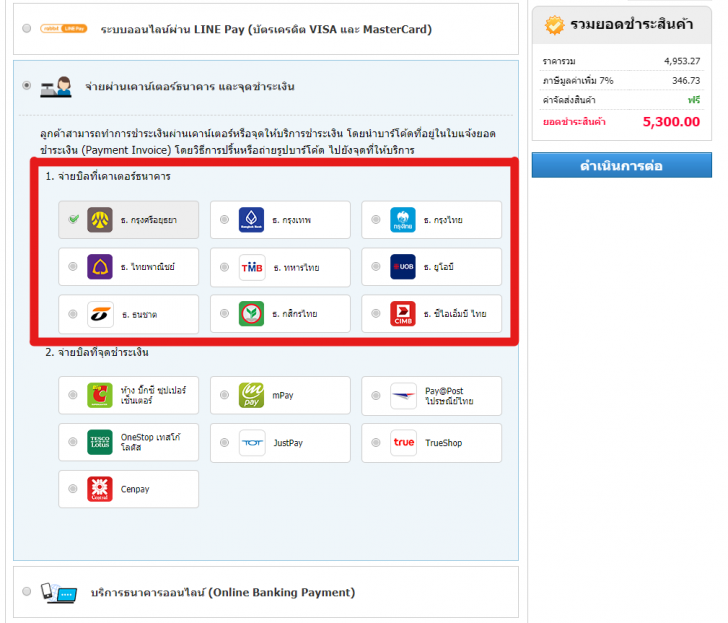
Task: Click the TOT JustPay logo icon
Action: pyautogui.click(x=252, y=442)
